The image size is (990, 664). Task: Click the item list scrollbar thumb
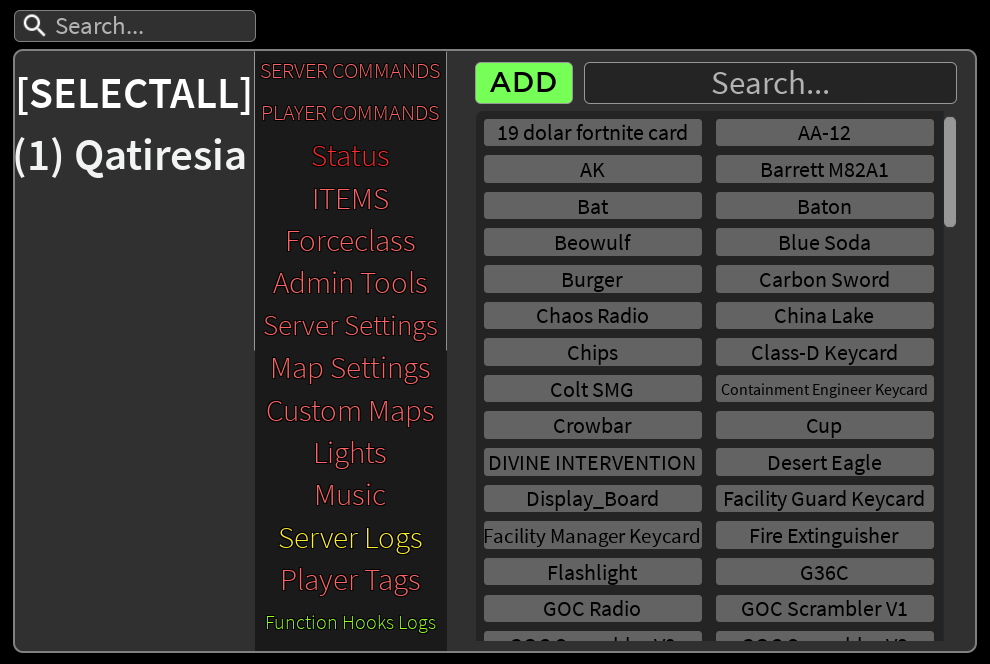coord(950,171)
